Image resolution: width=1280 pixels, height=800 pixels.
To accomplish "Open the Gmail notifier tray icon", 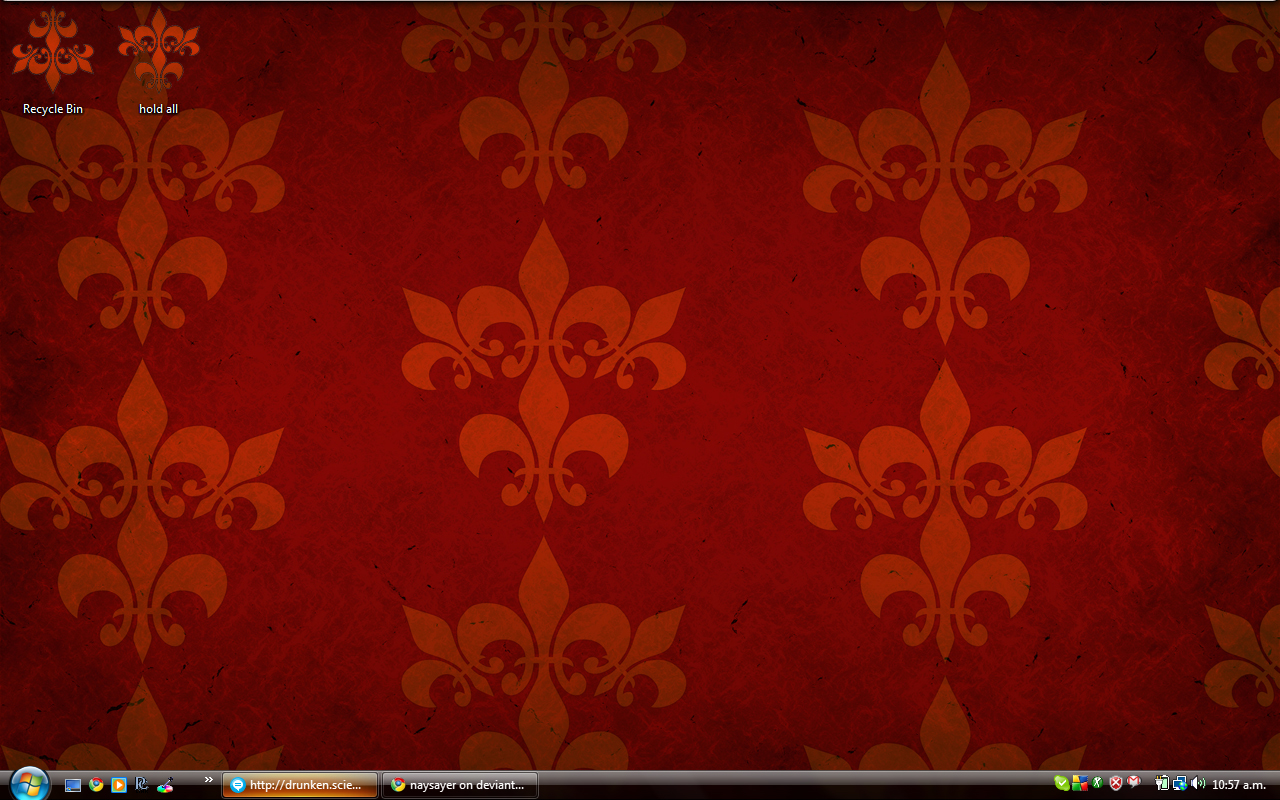I will tap(1134, 782).
